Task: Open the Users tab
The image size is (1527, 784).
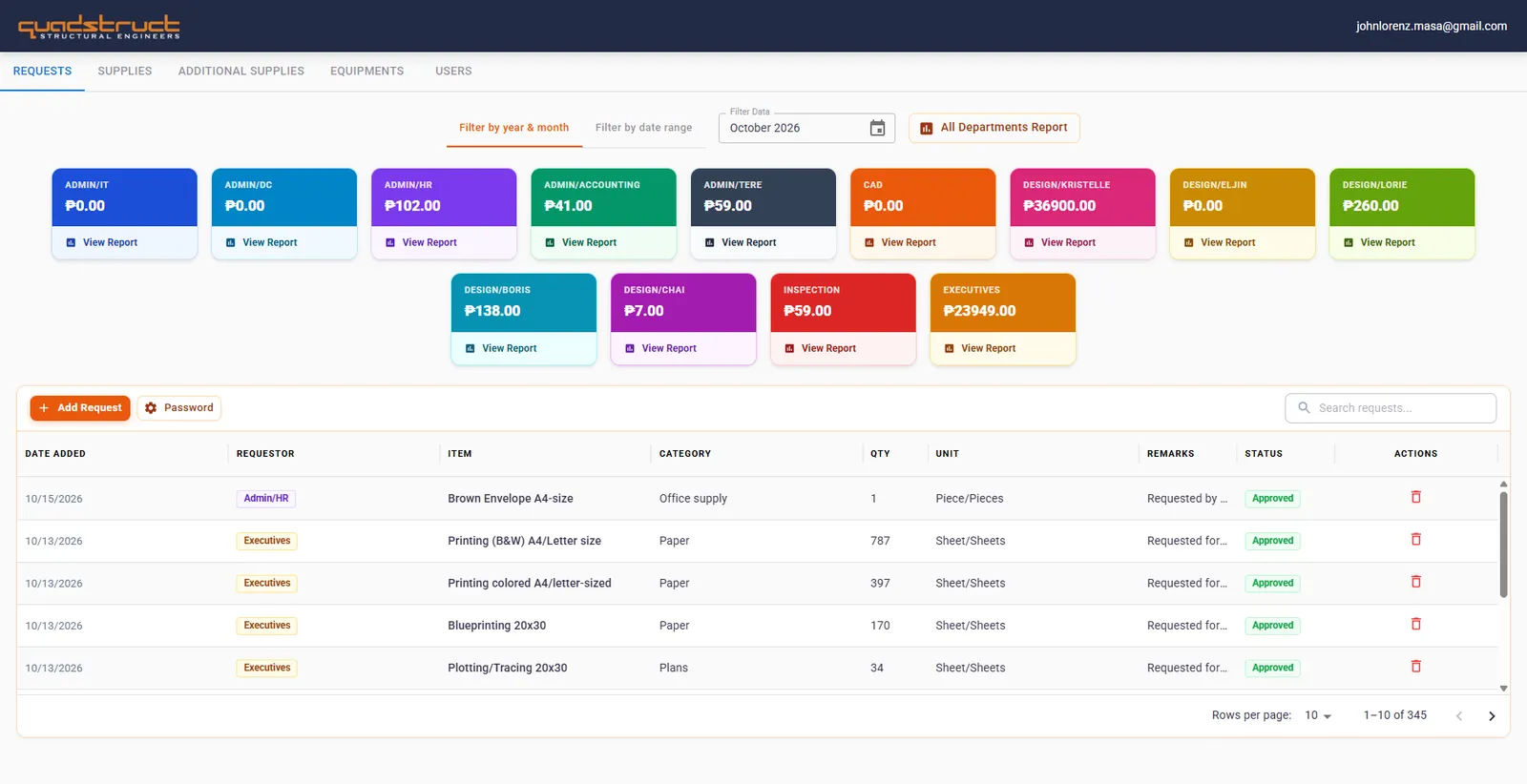Action: tap(453, 72)
